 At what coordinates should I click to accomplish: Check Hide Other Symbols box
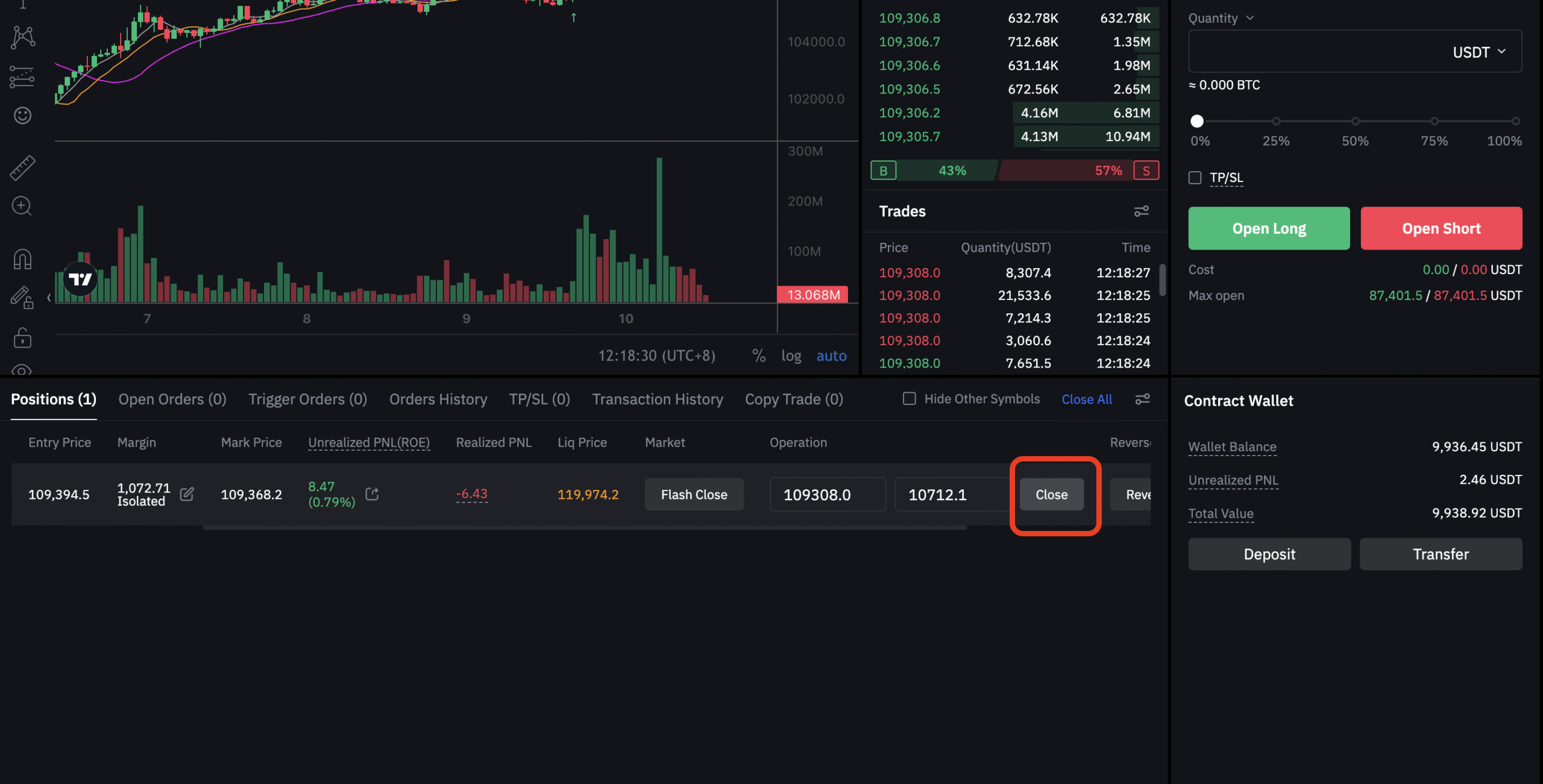point(910,399)
